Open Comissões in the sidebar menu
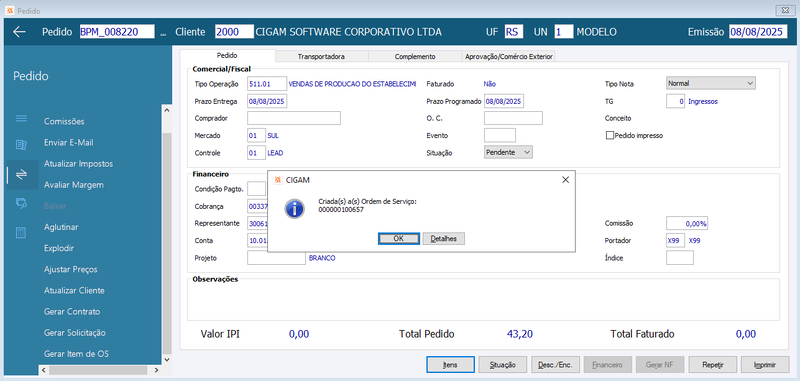The height and width of the screenshot is (381, 800). click(x=64, y=121)
